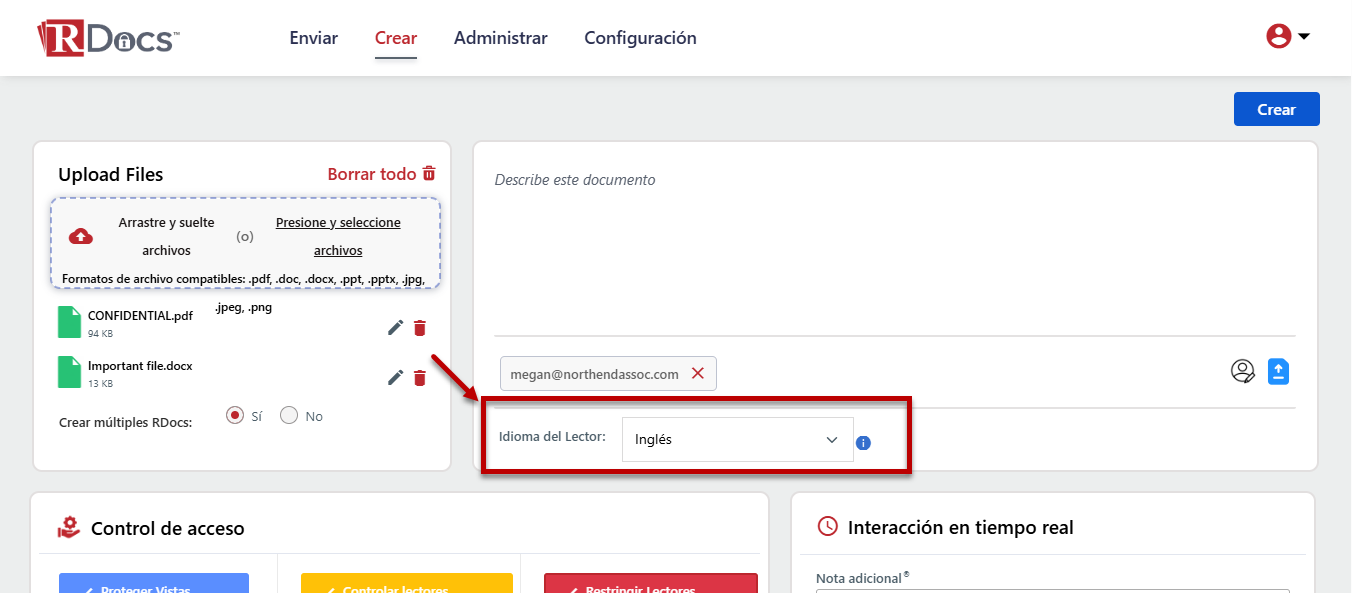The height and width of the screenshot is (593, 1352).
Task: Delete the Important file.docx file
Action: [420, 377]
